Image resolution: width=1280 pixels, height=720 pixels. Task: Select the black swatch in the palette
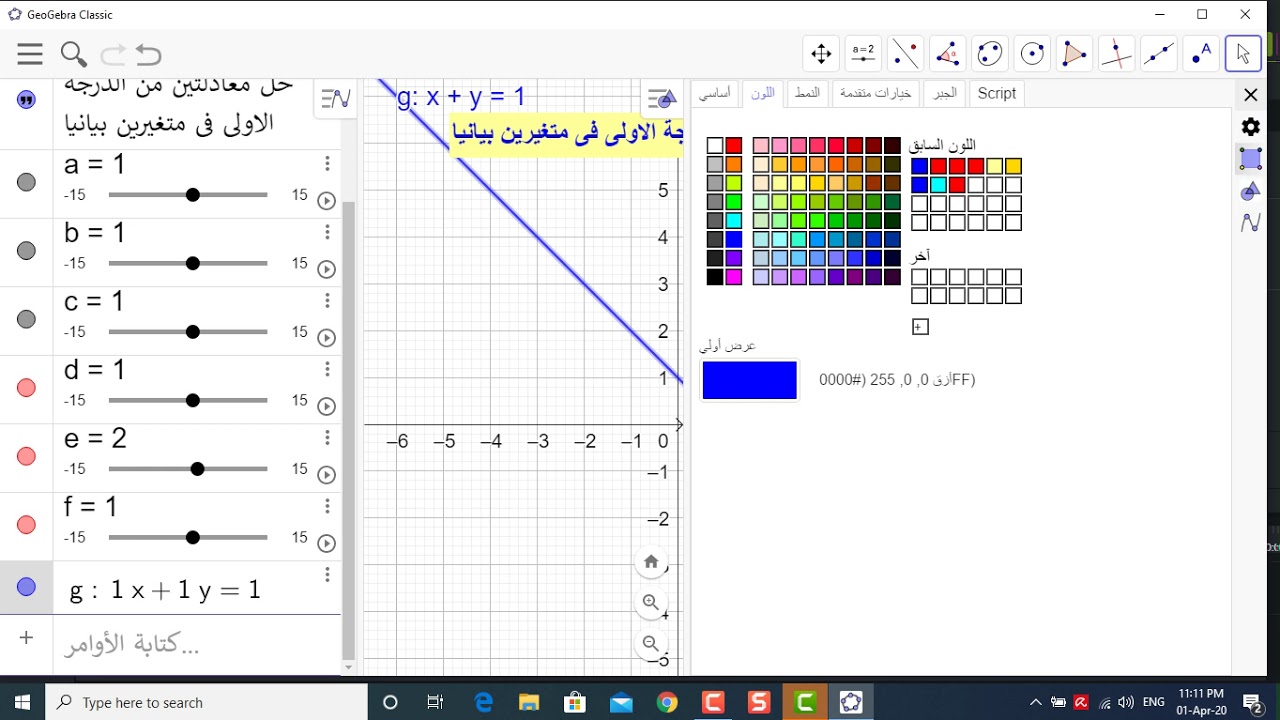pyautogui.click(x=715, y=277)
